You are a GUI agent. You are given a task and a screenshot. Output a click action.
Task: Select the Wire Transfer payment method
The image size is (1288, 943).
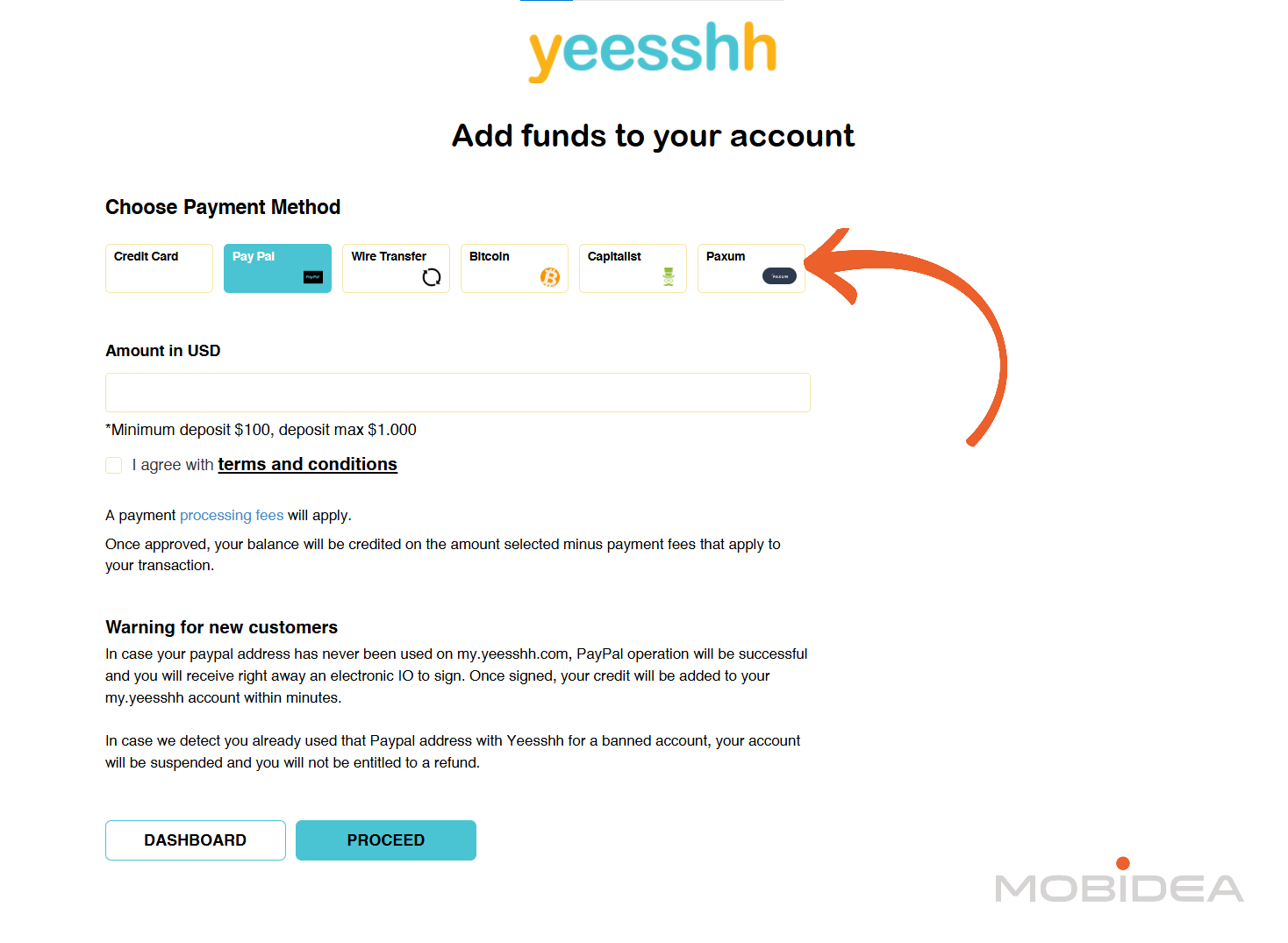(x=396, y=268)
